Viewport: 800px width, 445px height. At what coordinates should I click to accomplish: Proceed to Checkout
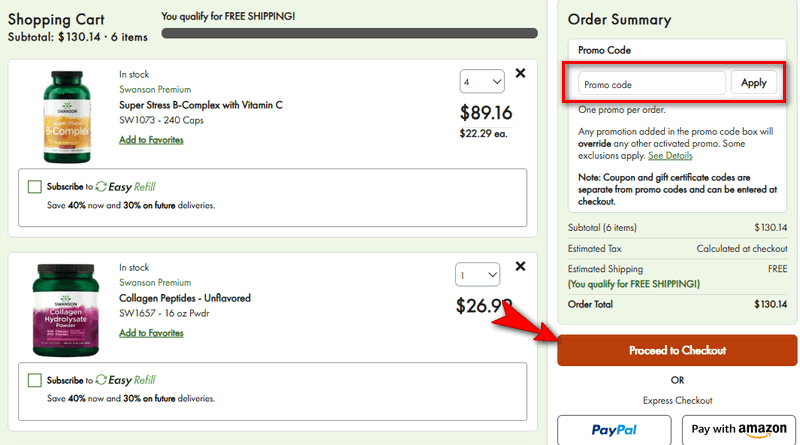(677, 351)
